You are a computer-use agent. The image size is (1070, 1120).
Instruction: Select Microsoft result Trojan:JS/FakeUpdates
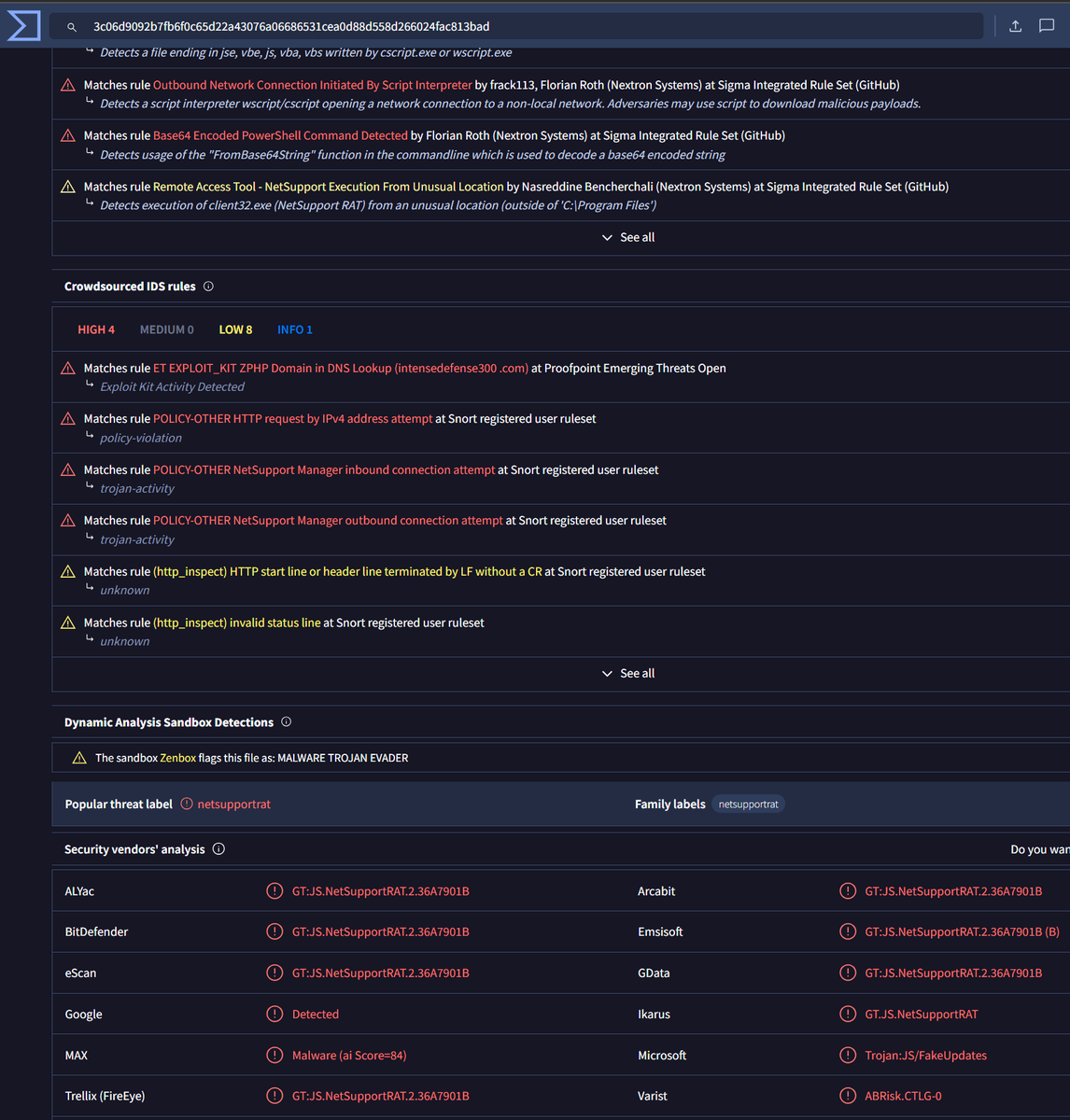(x=925, y=1055)
